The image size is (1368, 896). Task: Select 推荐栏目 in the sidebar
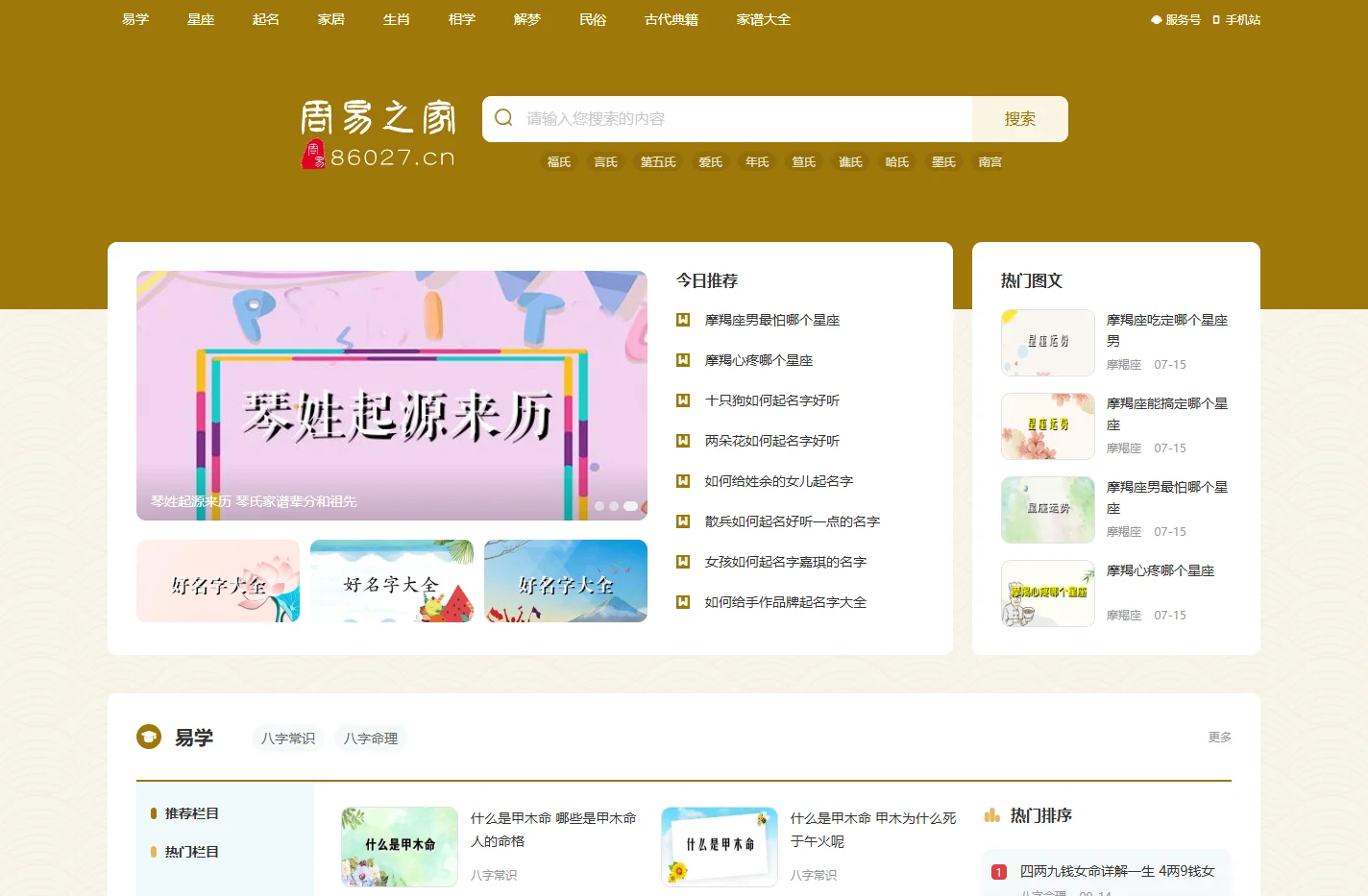point(191,813)
